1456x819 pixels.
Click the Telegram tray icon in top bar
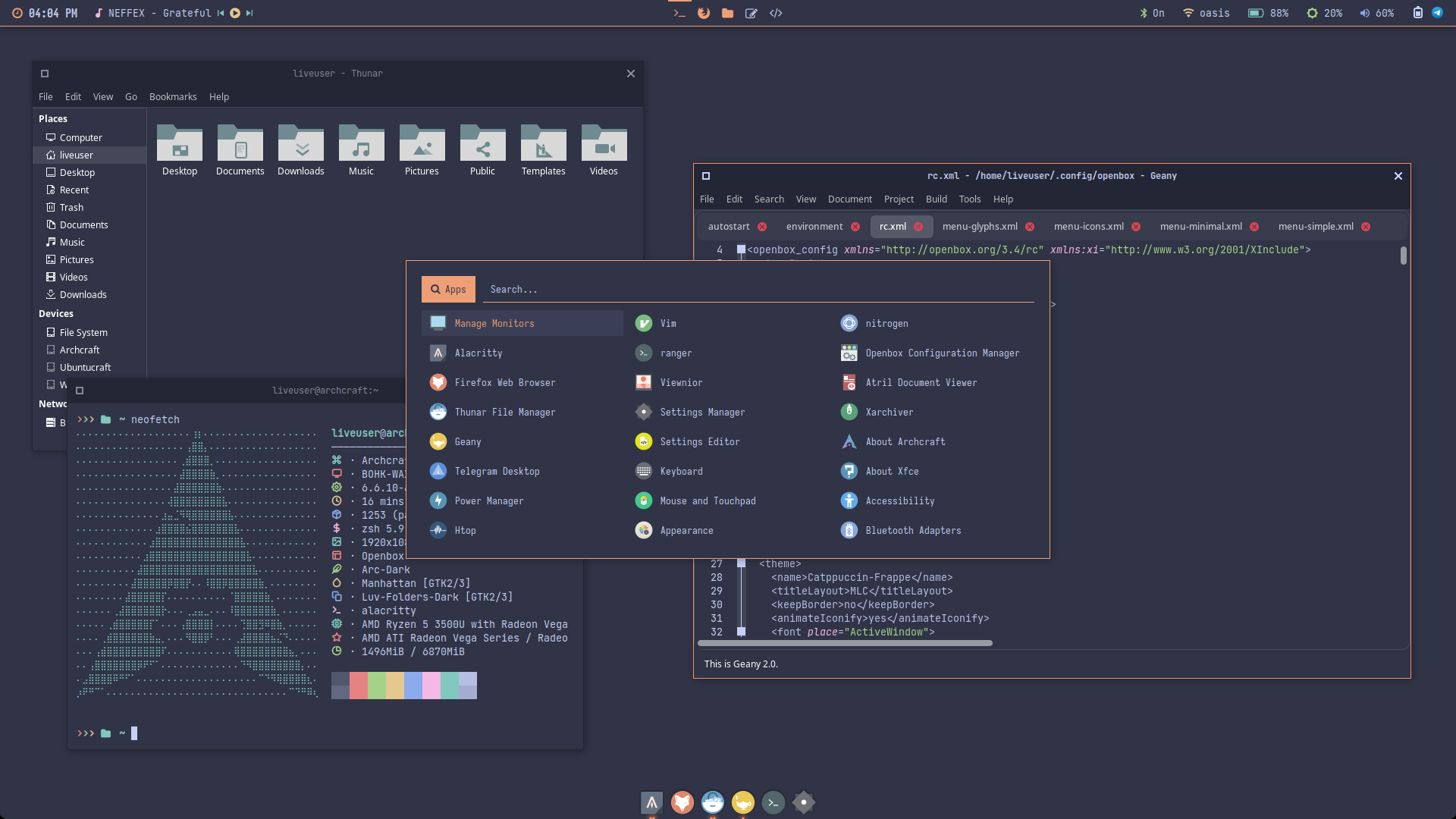(x=1437, y=13)
